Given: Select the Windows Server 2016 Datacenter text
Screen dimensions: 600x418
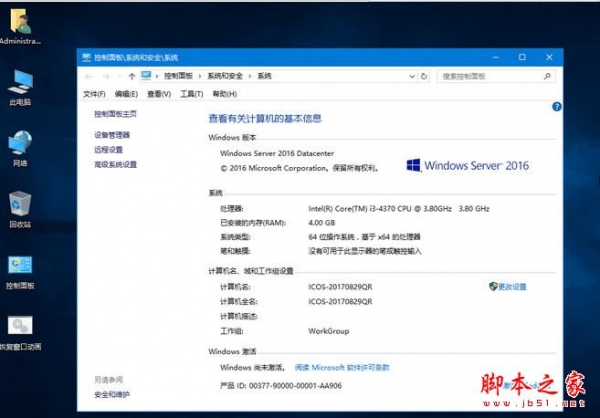Looking at the screenshot, I should click(x=277, y=153).
